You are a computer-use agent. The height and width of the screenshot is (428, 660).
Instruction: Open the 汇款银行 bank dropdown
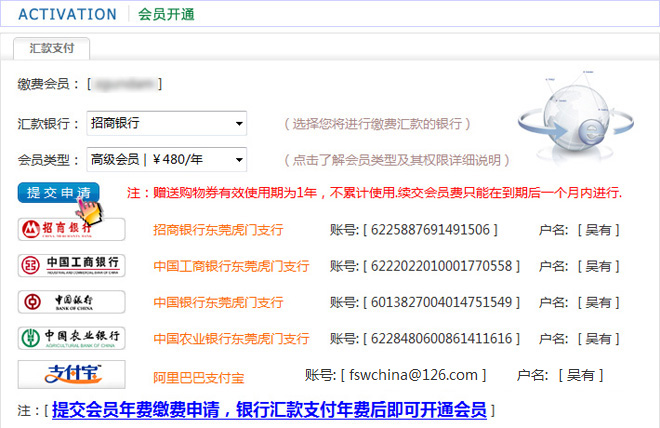(x=166, y=123)
